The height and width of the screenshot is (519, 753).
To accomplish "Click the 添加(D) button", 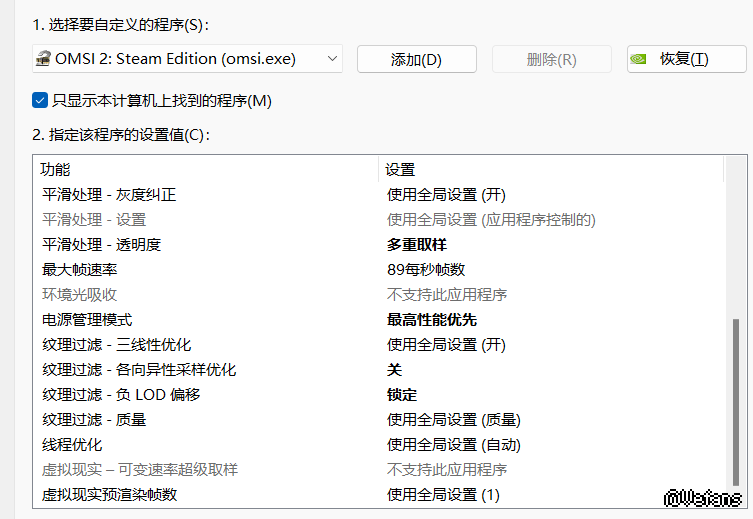I will click(416, 59).
